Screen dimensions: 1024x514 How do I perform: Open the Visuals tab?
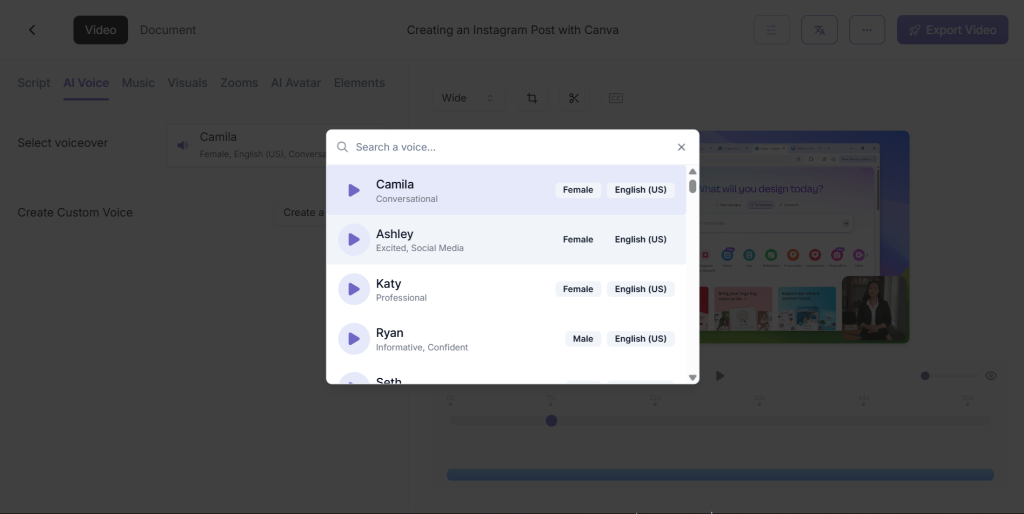[187, 83]
